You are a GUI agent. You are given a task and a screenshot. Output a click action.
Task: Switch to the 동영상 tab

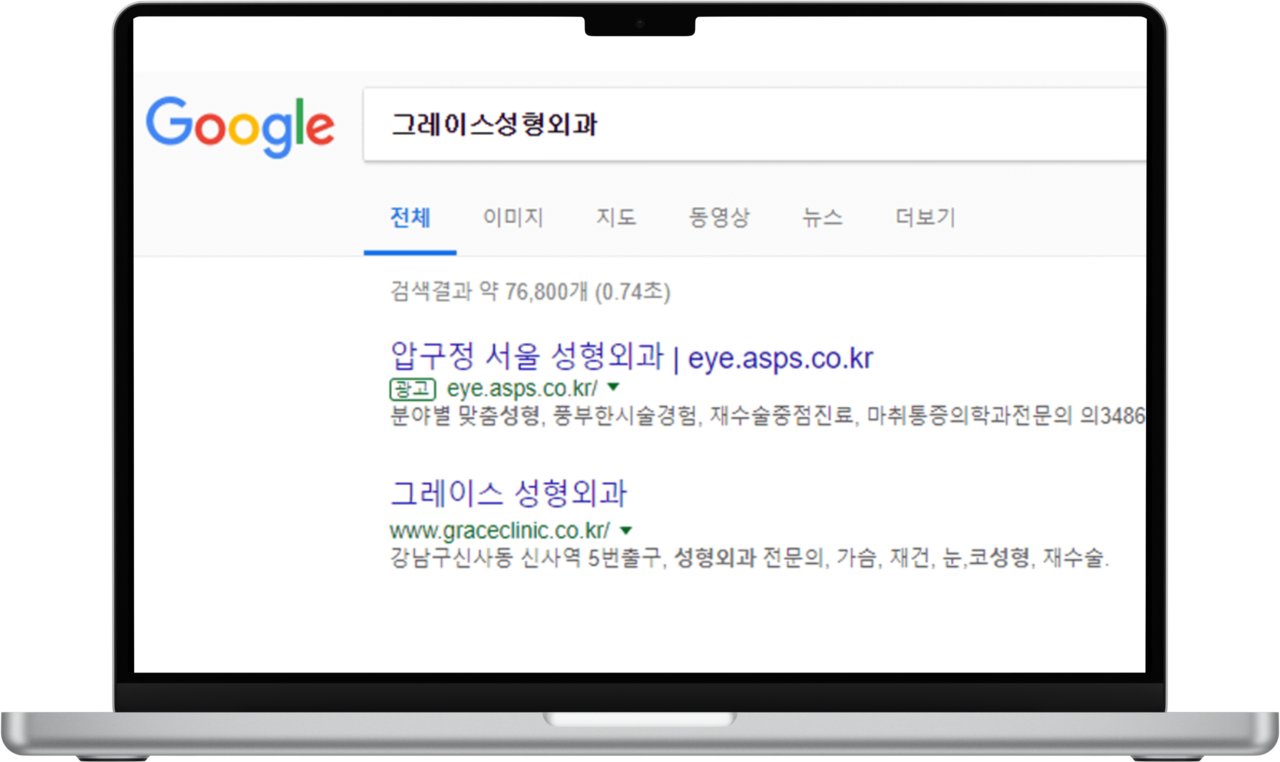point(719,218)
